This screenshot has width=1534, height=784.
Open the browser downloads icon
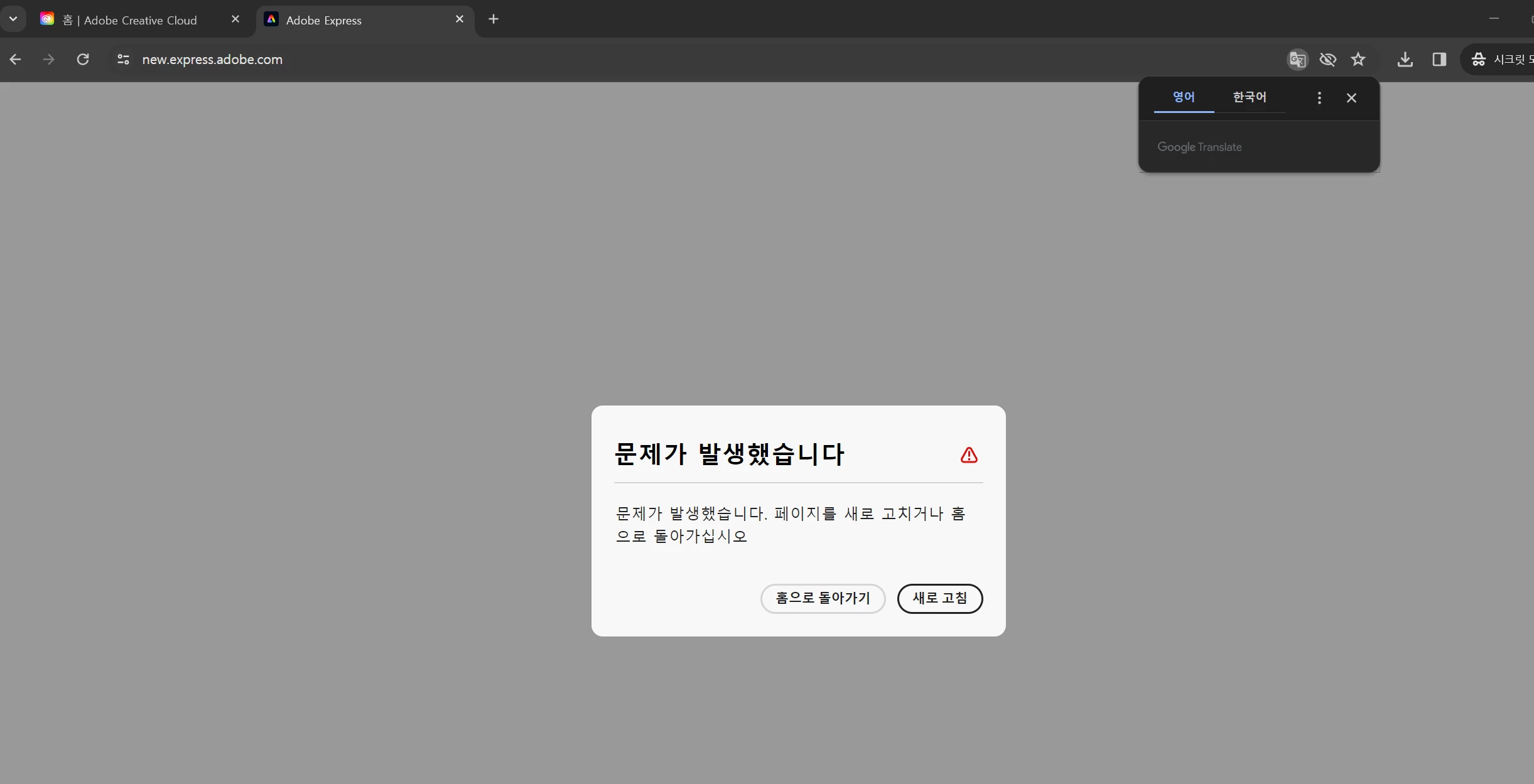[1405, 60]
